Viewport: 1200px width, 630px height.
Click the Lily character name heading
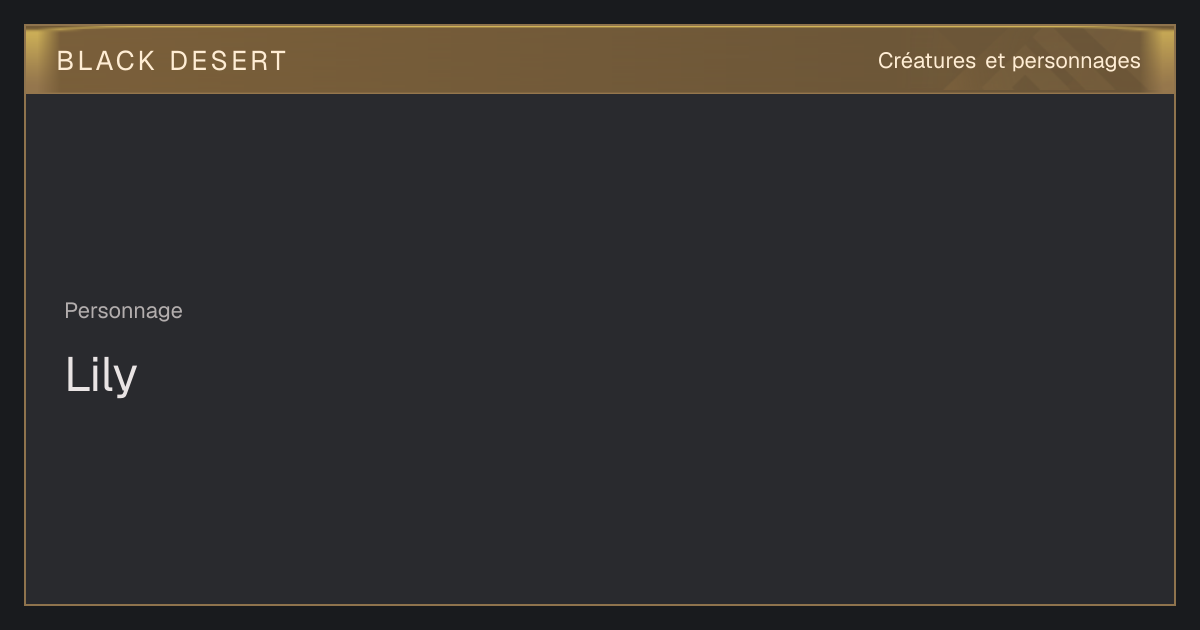[x=101, y=376]
